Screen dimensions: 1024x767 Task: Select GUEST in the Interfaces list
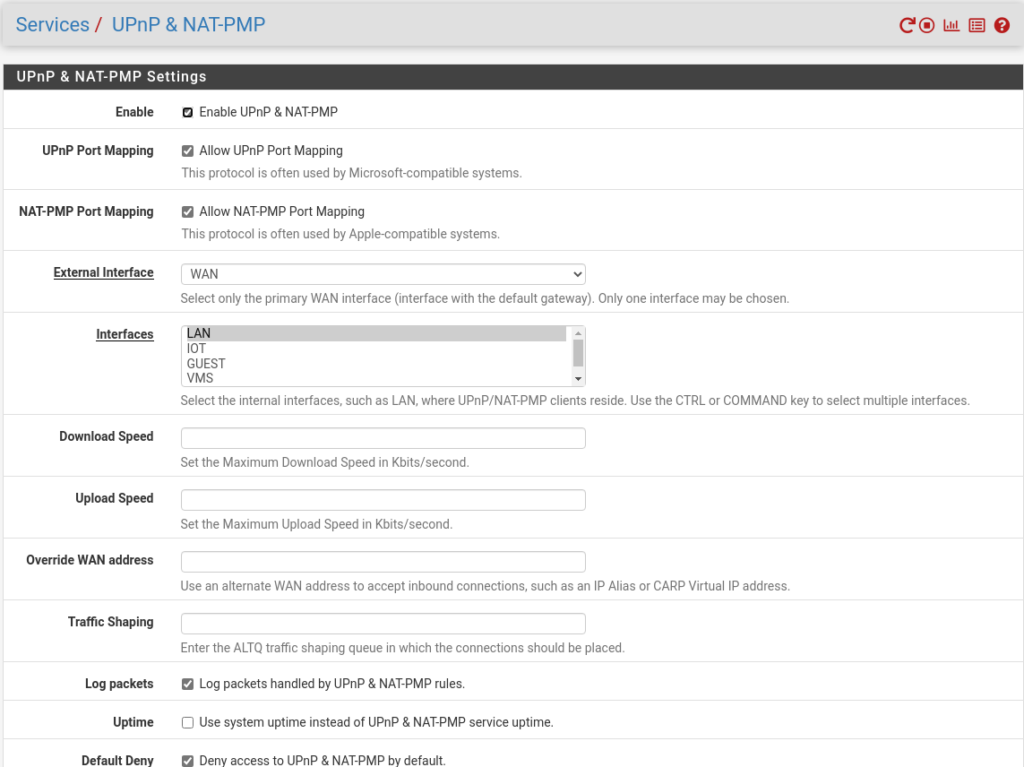tap(206, 364)
